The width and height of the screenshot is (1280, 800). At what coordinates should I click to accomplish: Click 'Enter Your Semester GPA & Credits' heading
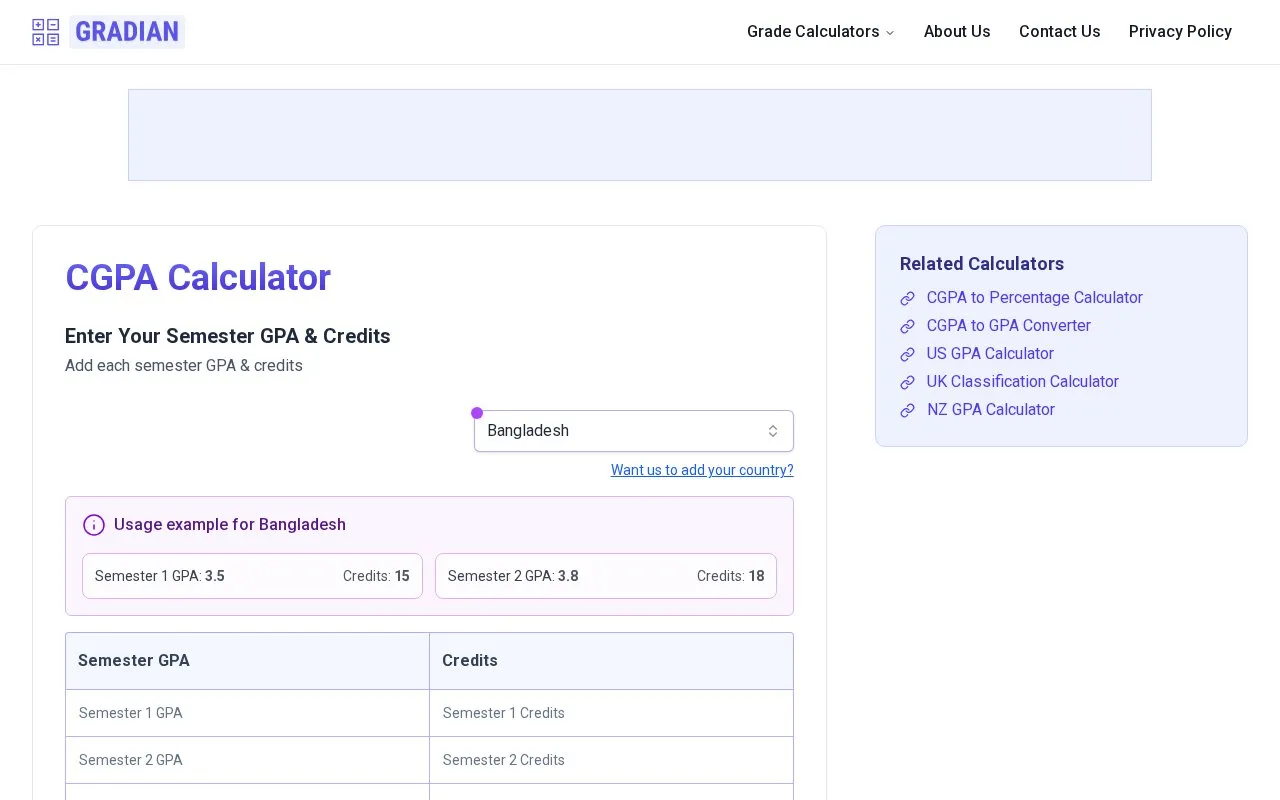click(228, 336)
